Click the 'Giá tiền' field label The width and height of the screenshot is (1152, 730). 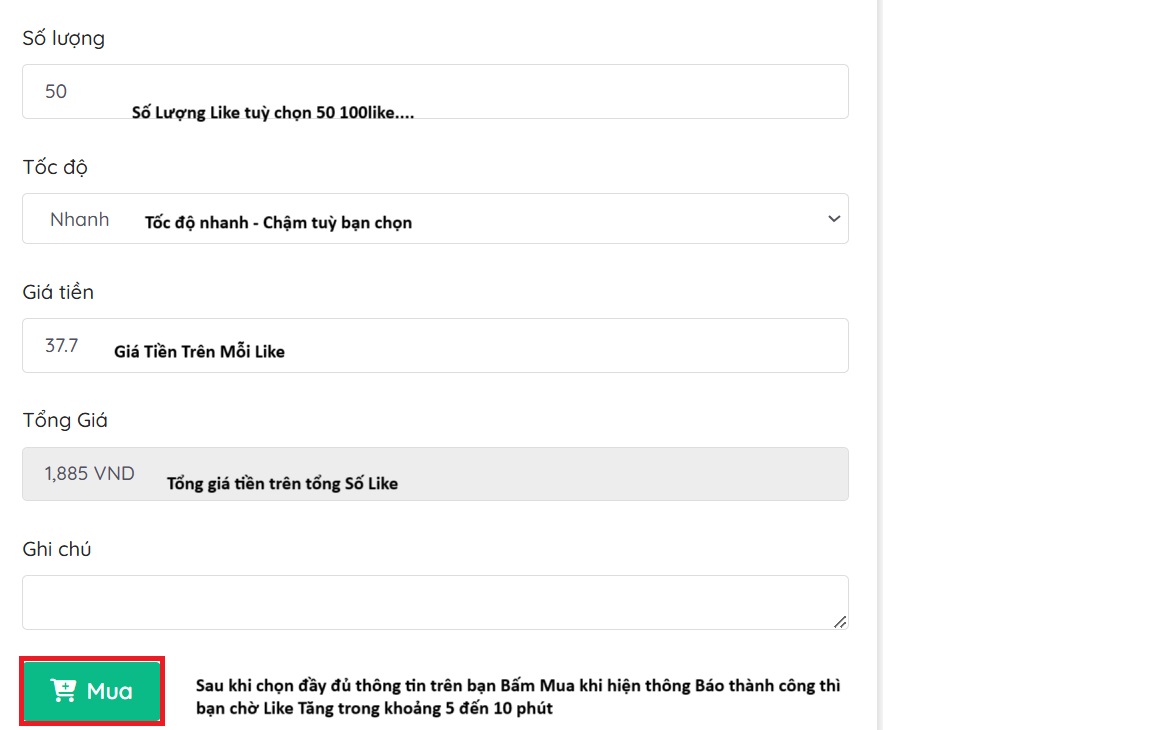click(58, 292)
